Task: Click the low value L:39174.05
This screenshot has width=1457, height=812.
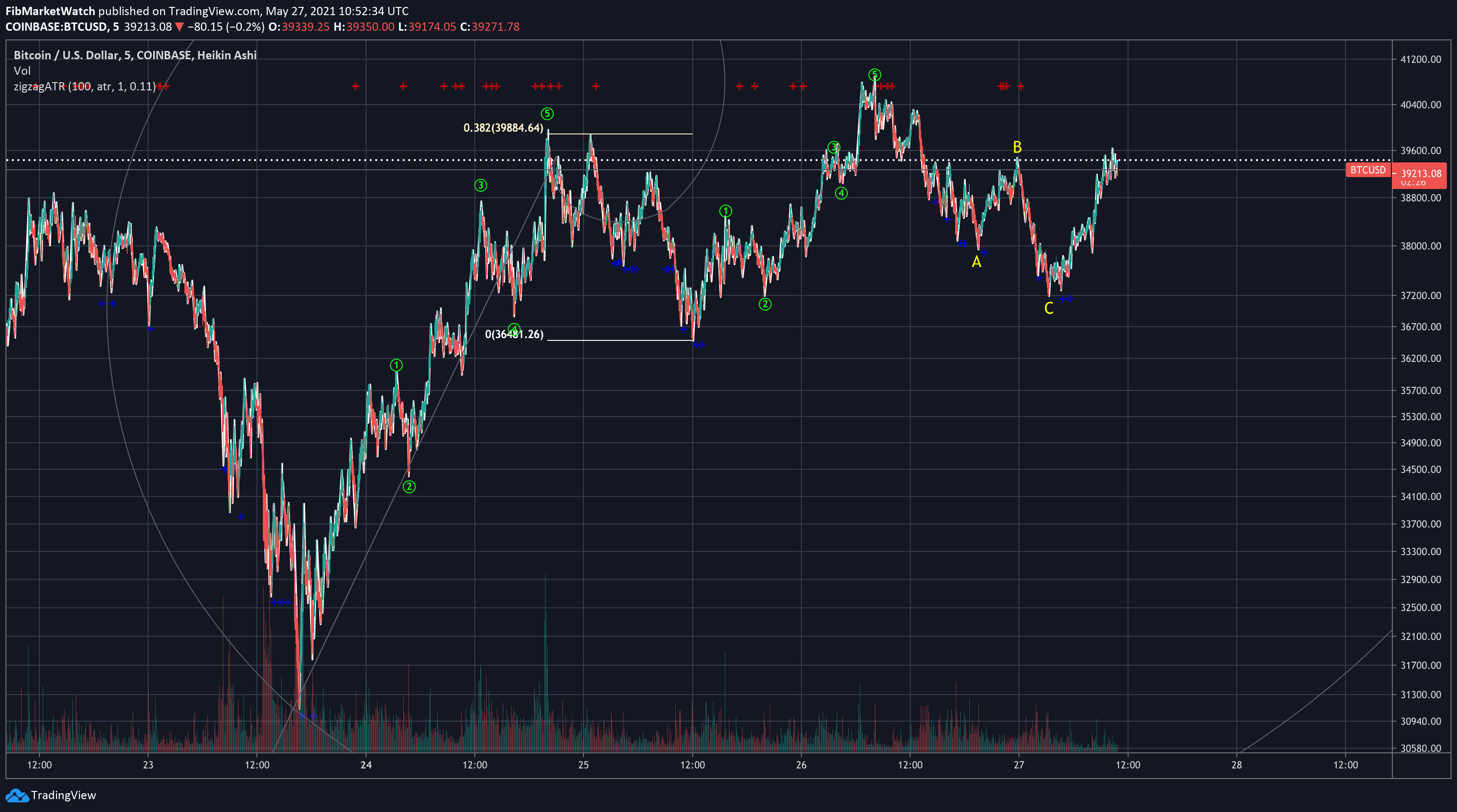Action: [x=427, y=27]
